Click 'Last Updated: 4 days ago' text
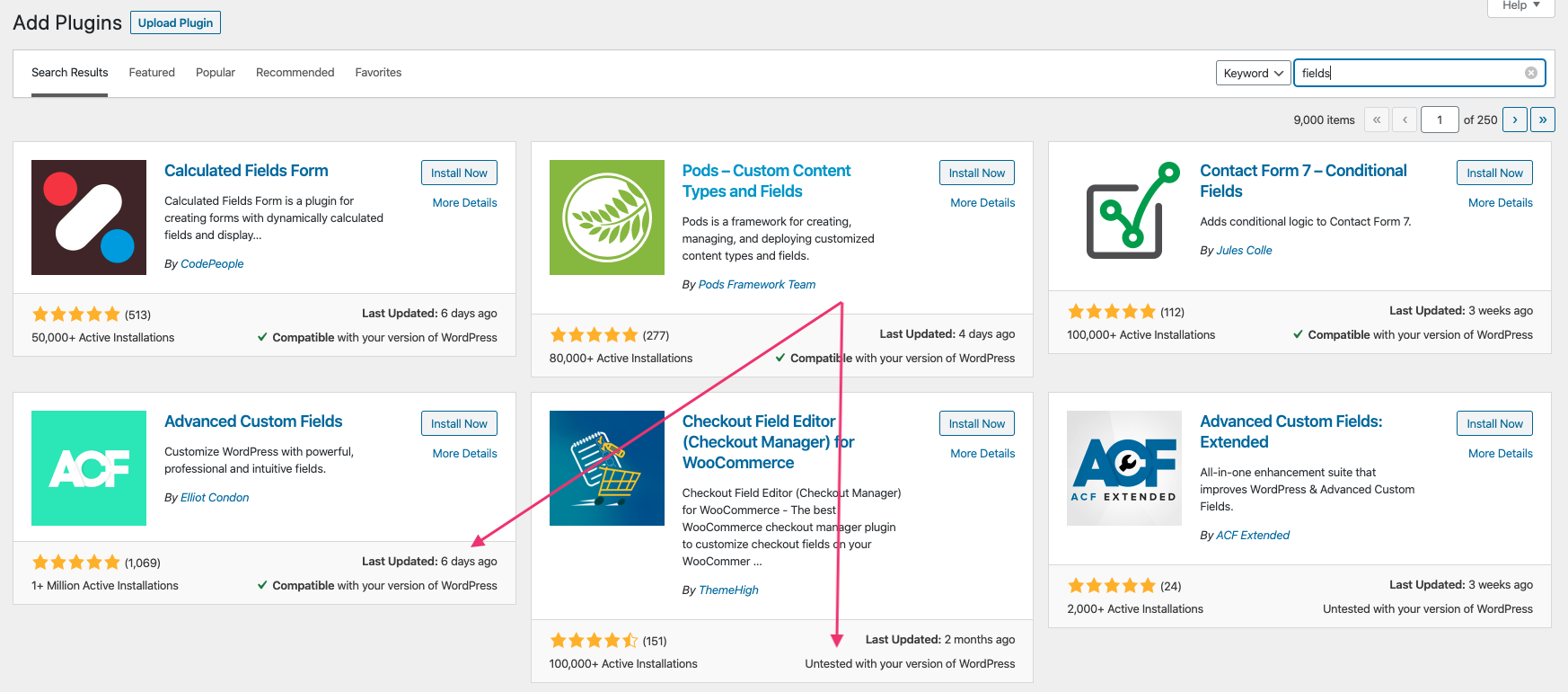Image resolution: width=1568 pixels, height=692 pixels. 947,334
